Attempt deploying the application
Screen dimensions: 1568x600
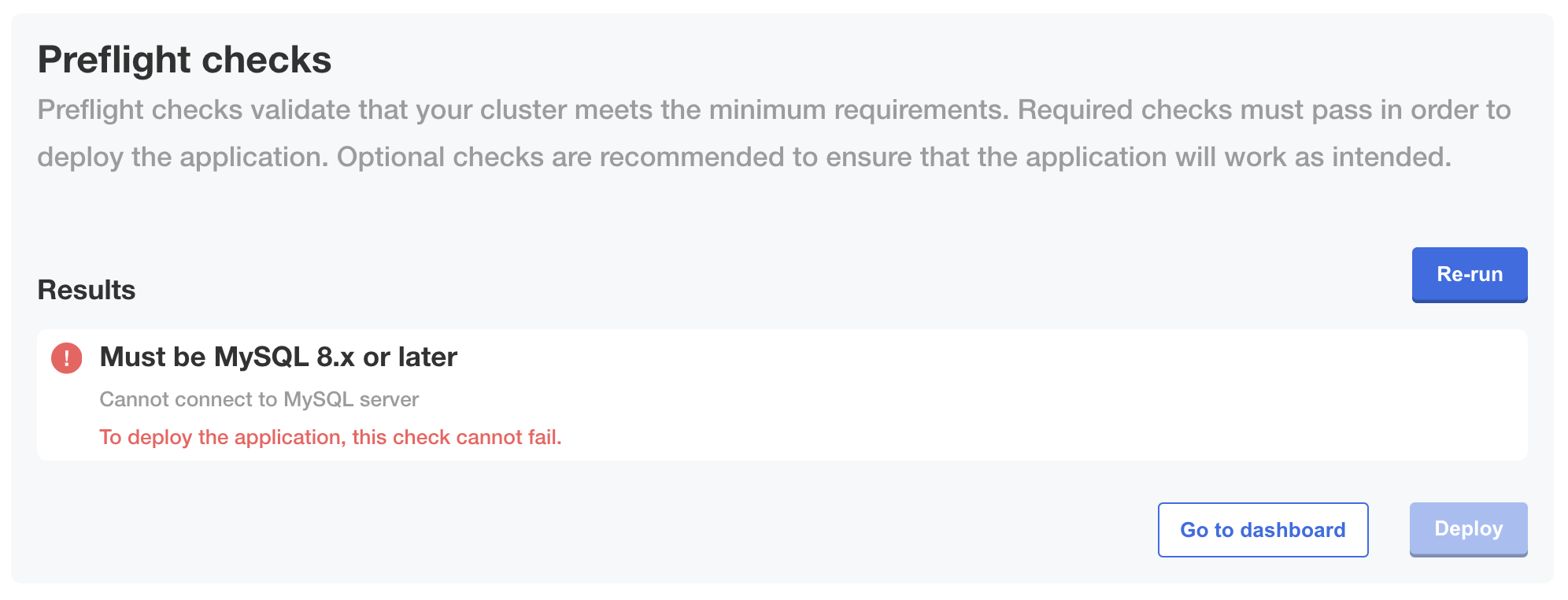pyautogui.click(x=1467, y=529)
